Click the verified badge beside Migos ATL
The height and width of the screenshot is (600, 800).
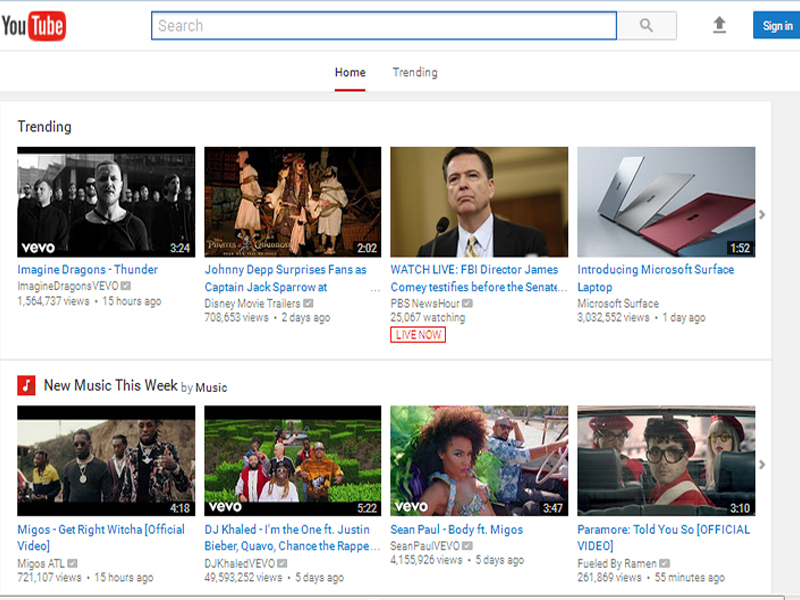tap(72, 563)
